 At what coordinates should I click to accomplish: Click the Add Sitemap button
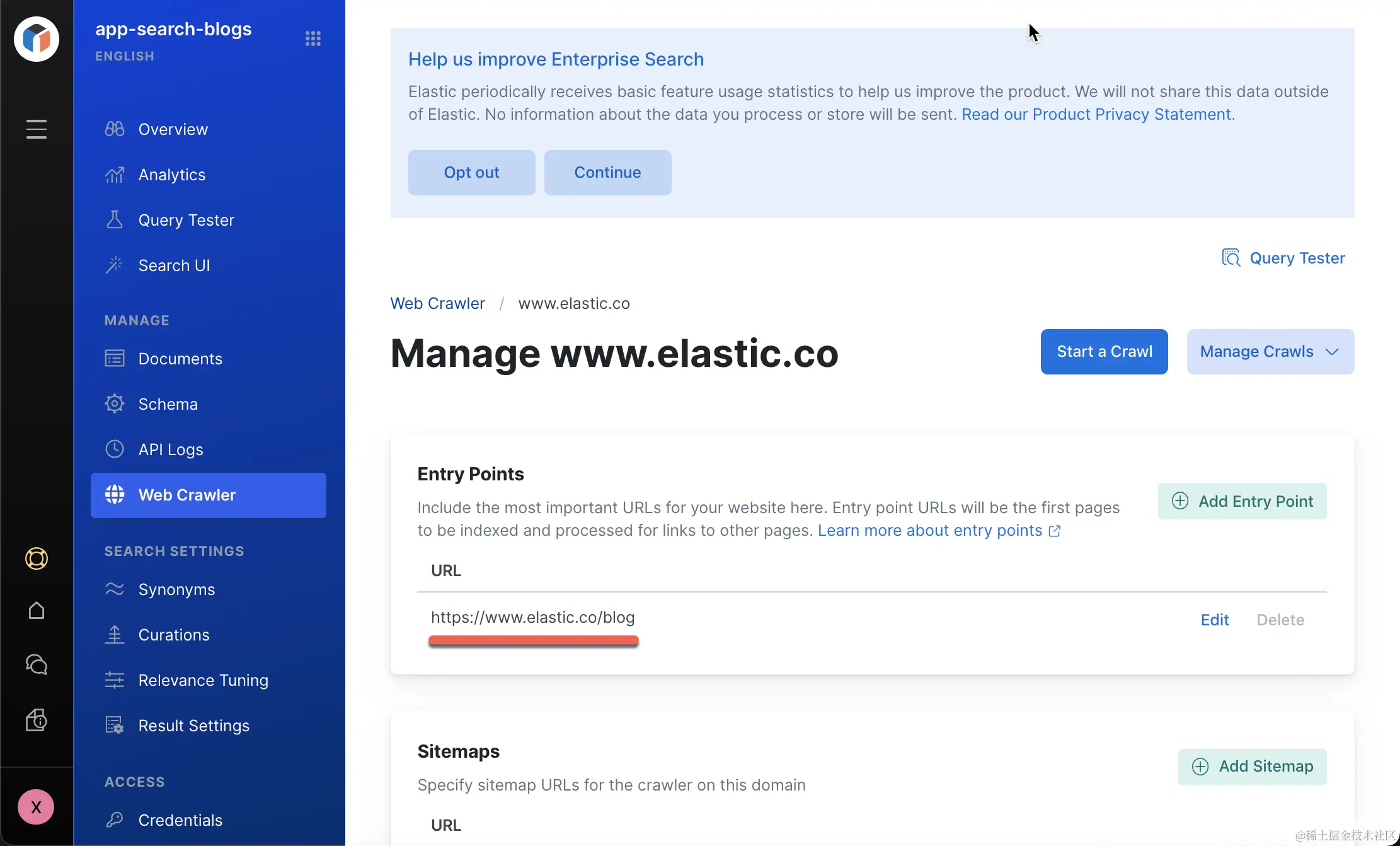[x=1253, y=767]
